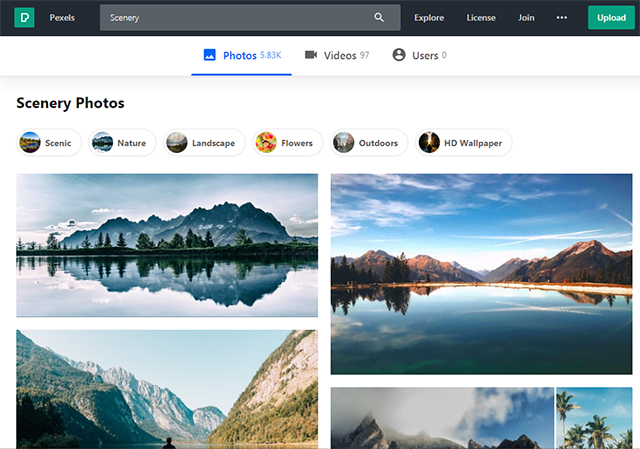Click the Outdoors tag thumbnail icon

click(x=344, y=143)
